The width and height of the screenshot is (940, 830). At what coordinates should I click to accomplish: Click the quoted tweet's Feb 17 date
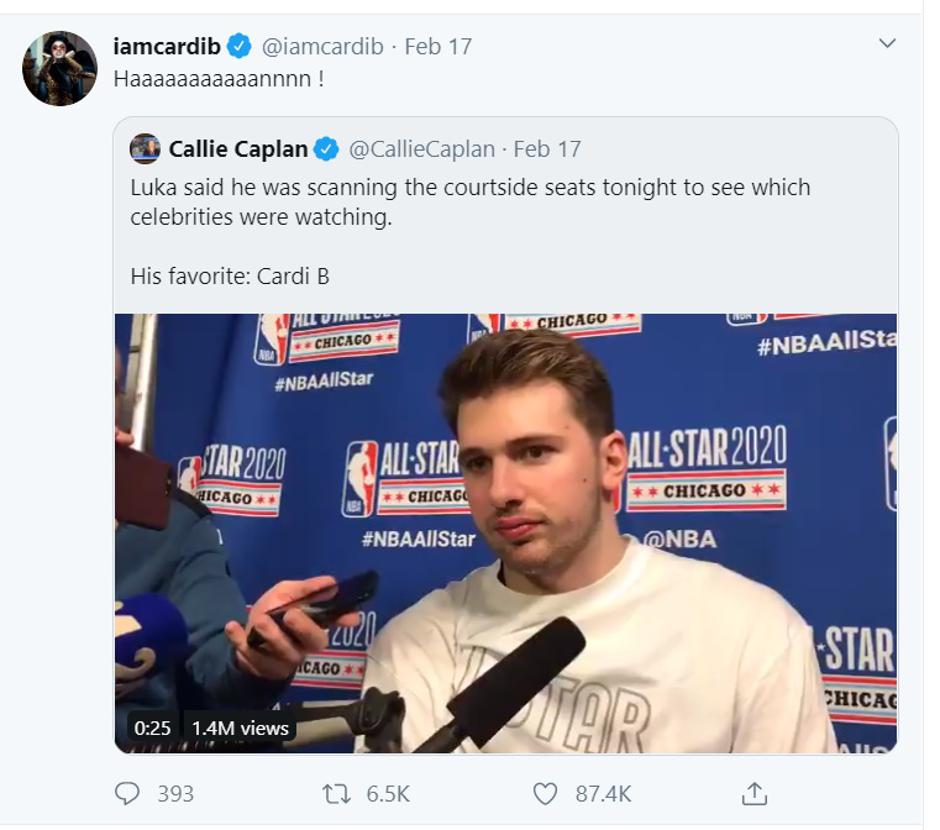pyautogui.click(x=547, y=150)
